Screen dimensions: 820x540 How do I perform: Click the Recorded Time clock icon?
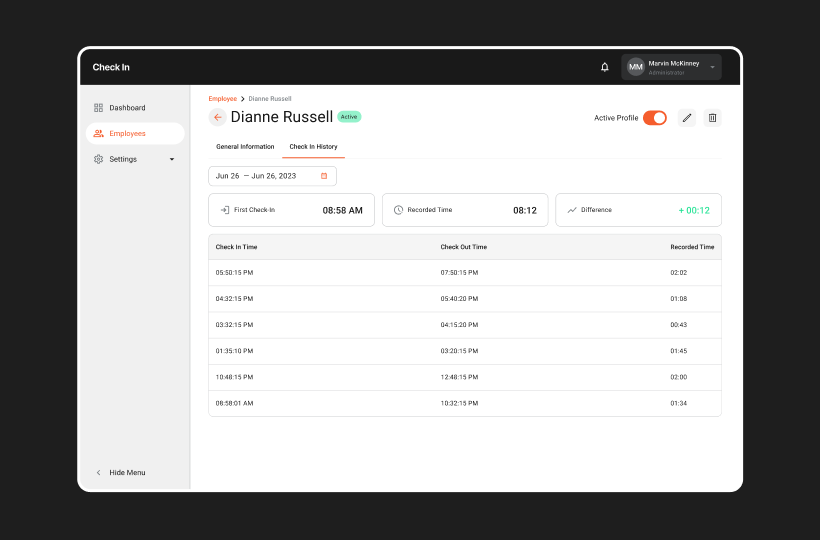click(x=398, y=210)
